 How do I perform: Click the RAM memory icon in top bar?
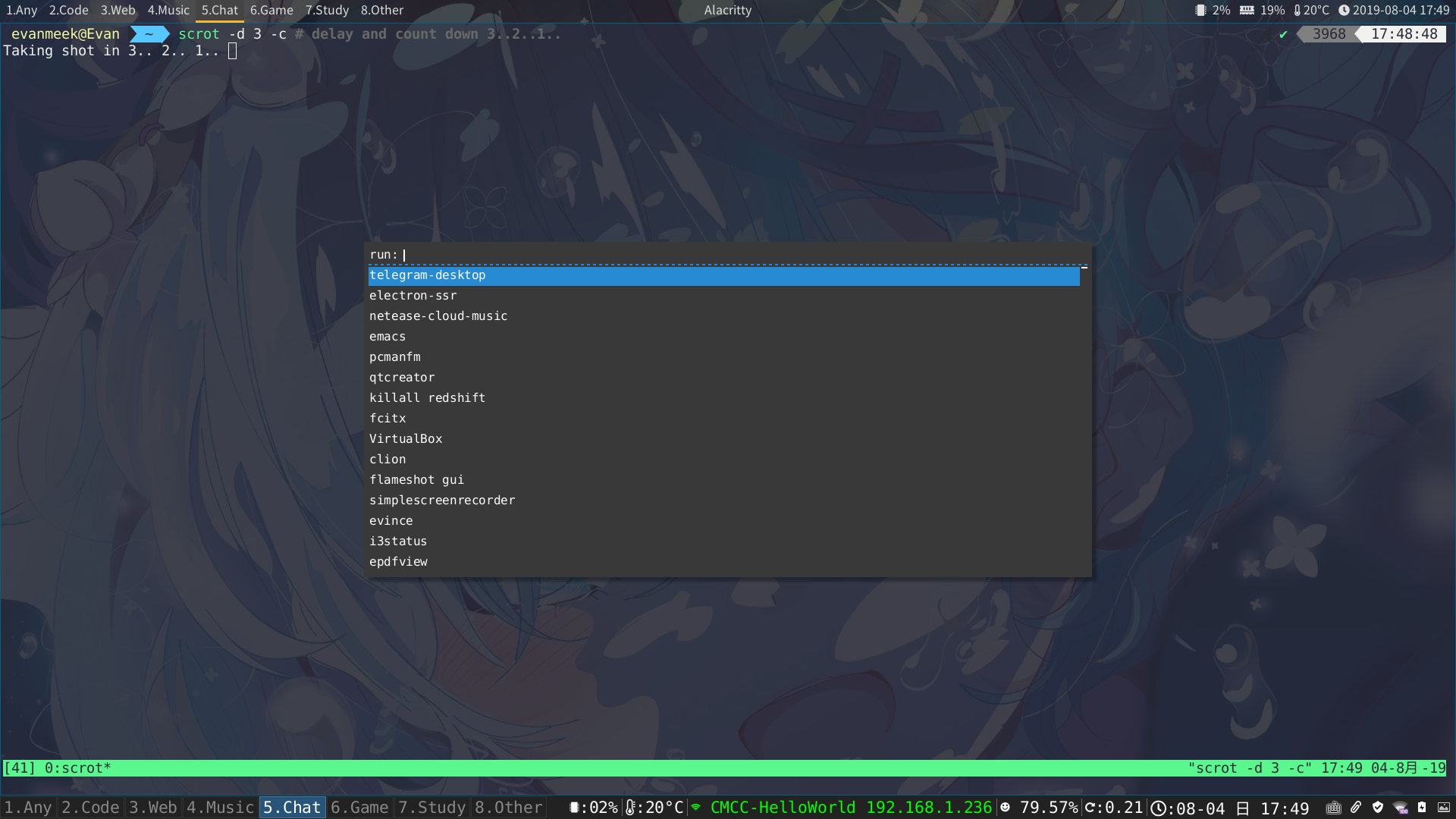(1247, 11)
